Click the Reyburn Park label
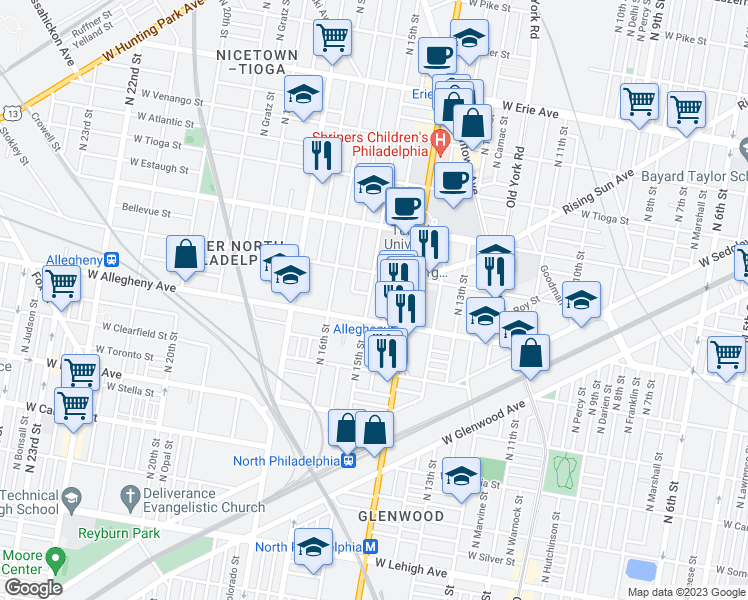This screenshot has height=600, width=748. pos(119,533)
